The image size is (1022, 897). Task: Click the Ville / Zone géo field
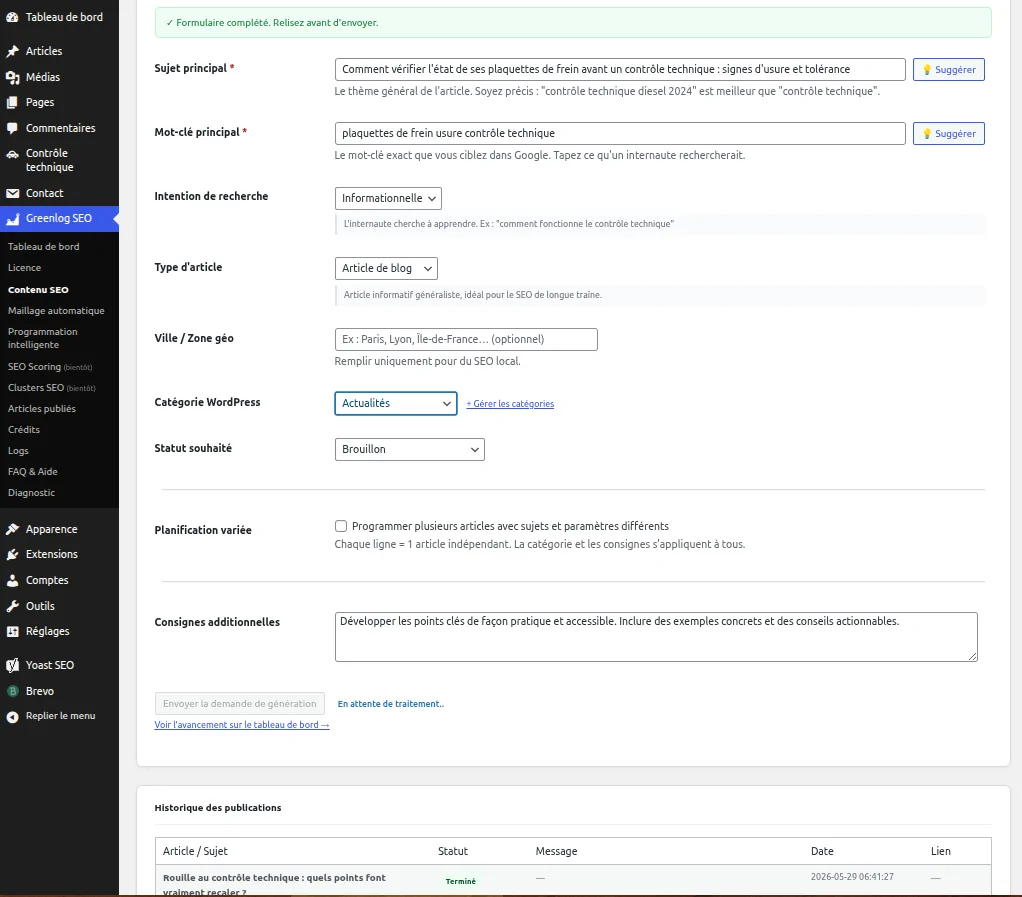(466, 340)
